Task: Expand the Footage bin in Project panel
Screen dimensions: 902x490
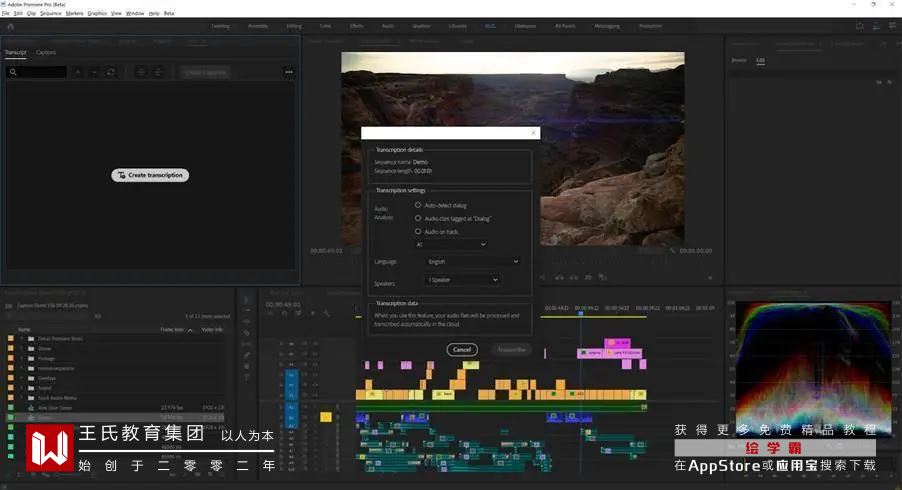Action: pyautogui.click(x=22, y=358)
